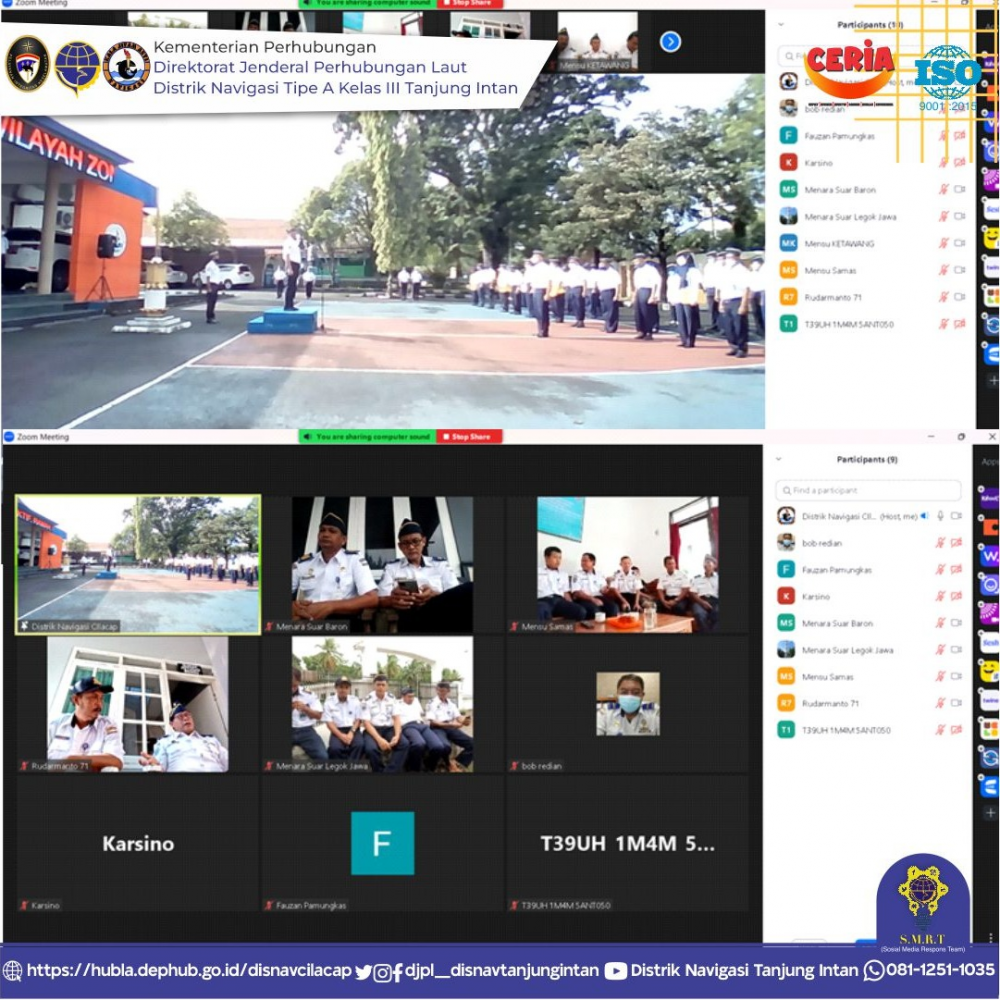Select the 'bob redian' row in the bottom list

868,543
